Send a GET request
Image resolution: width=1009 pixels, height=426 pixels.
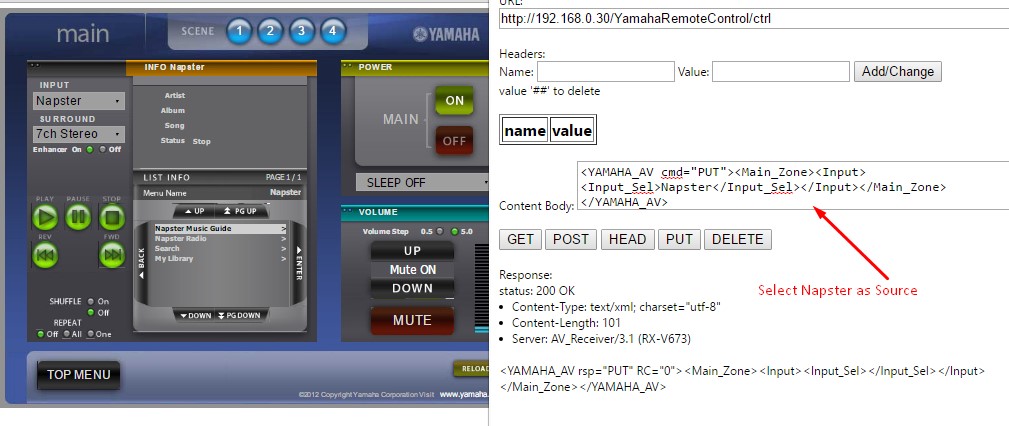(x=520, y=239)
